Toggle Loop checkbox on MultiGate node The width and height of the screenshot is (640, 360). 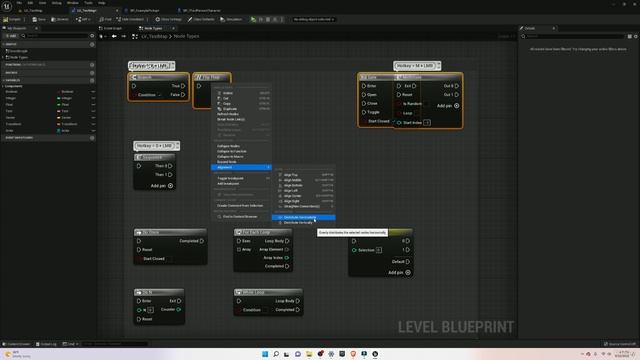point(416,113)
